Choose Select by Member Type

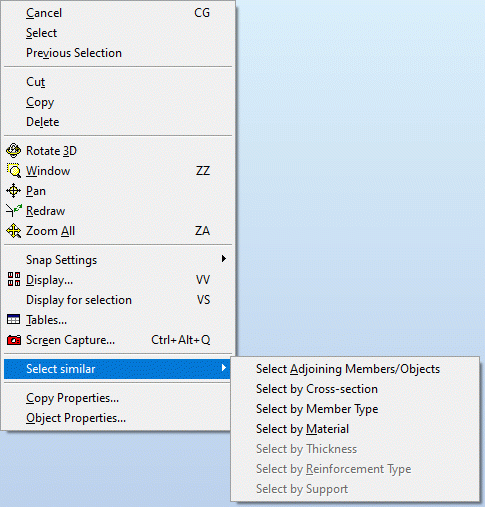(317, 409)
